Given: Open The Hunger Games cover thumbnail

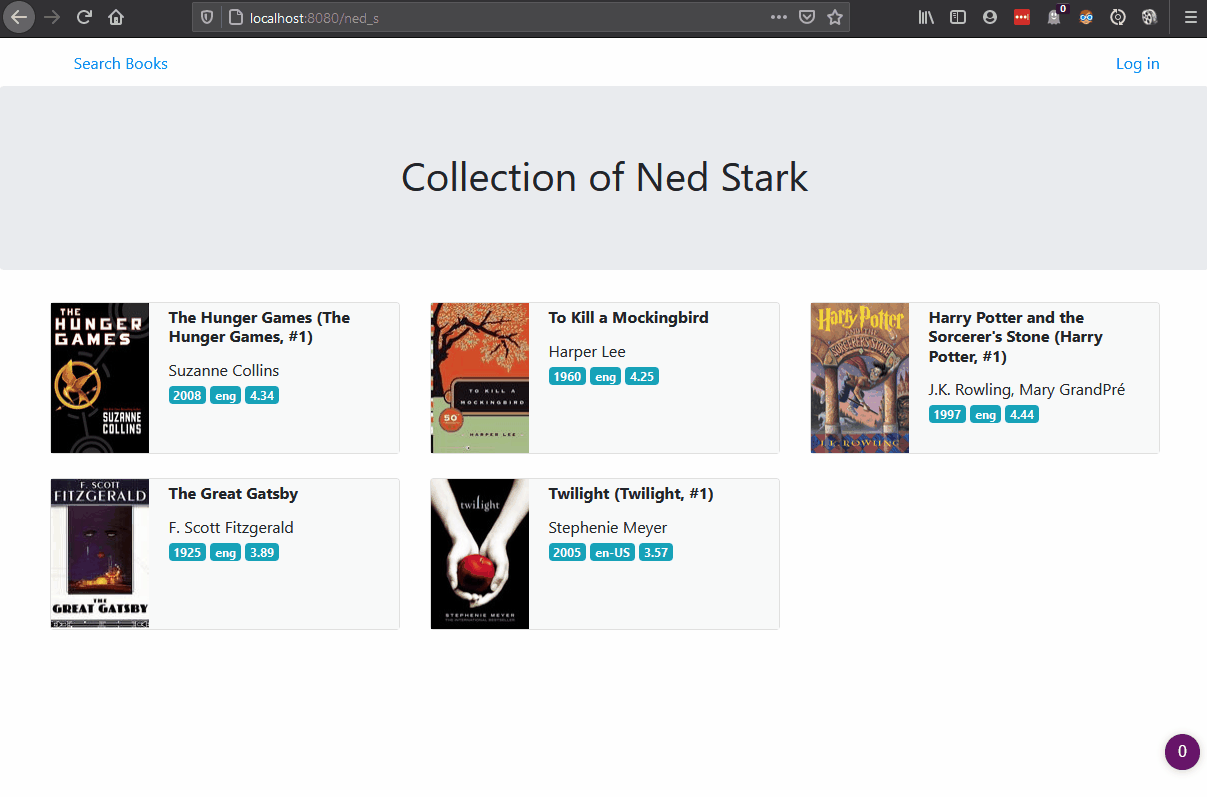Looking at the screenshot, I should point(100,378).
